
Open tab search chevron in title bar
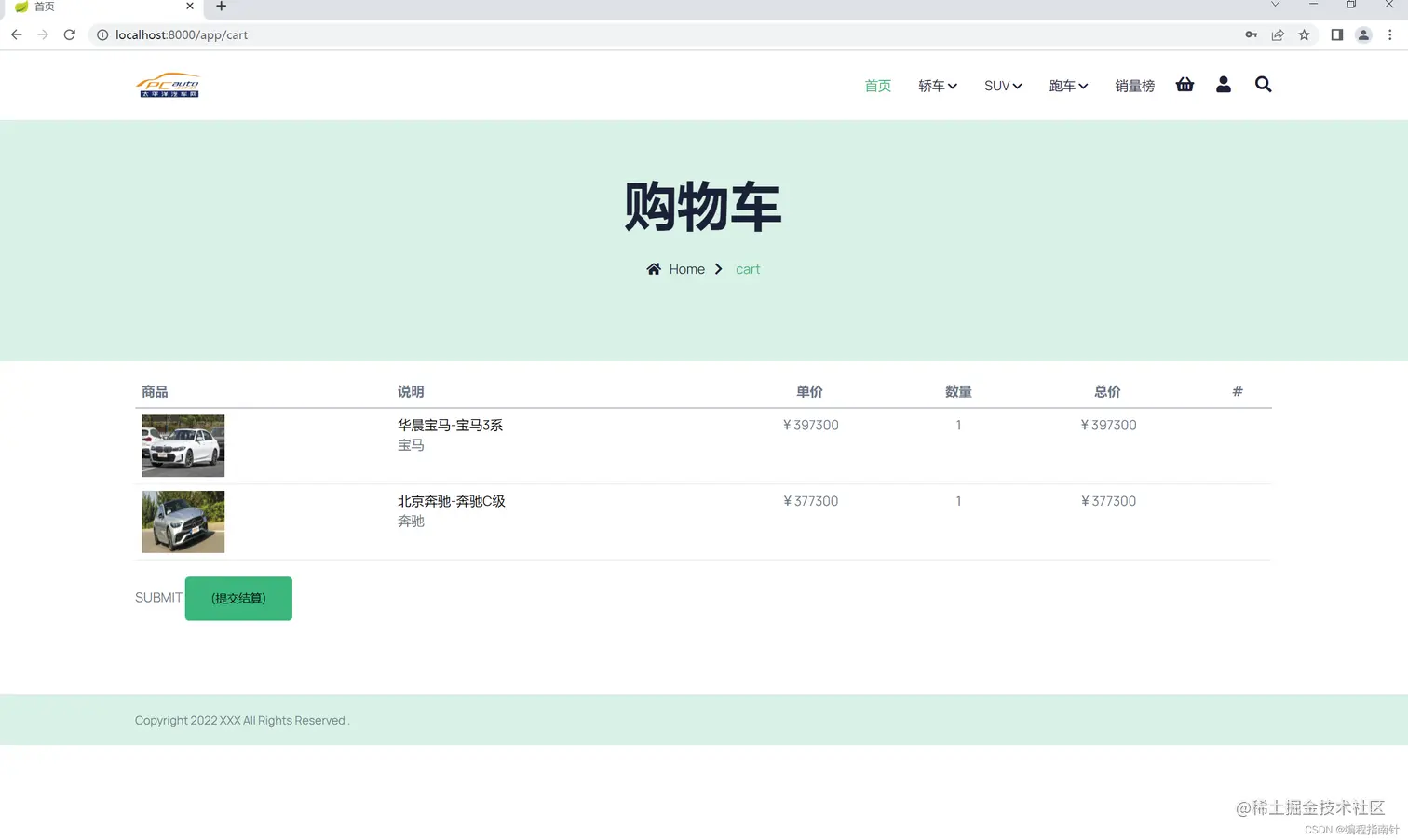(1275, 5)
